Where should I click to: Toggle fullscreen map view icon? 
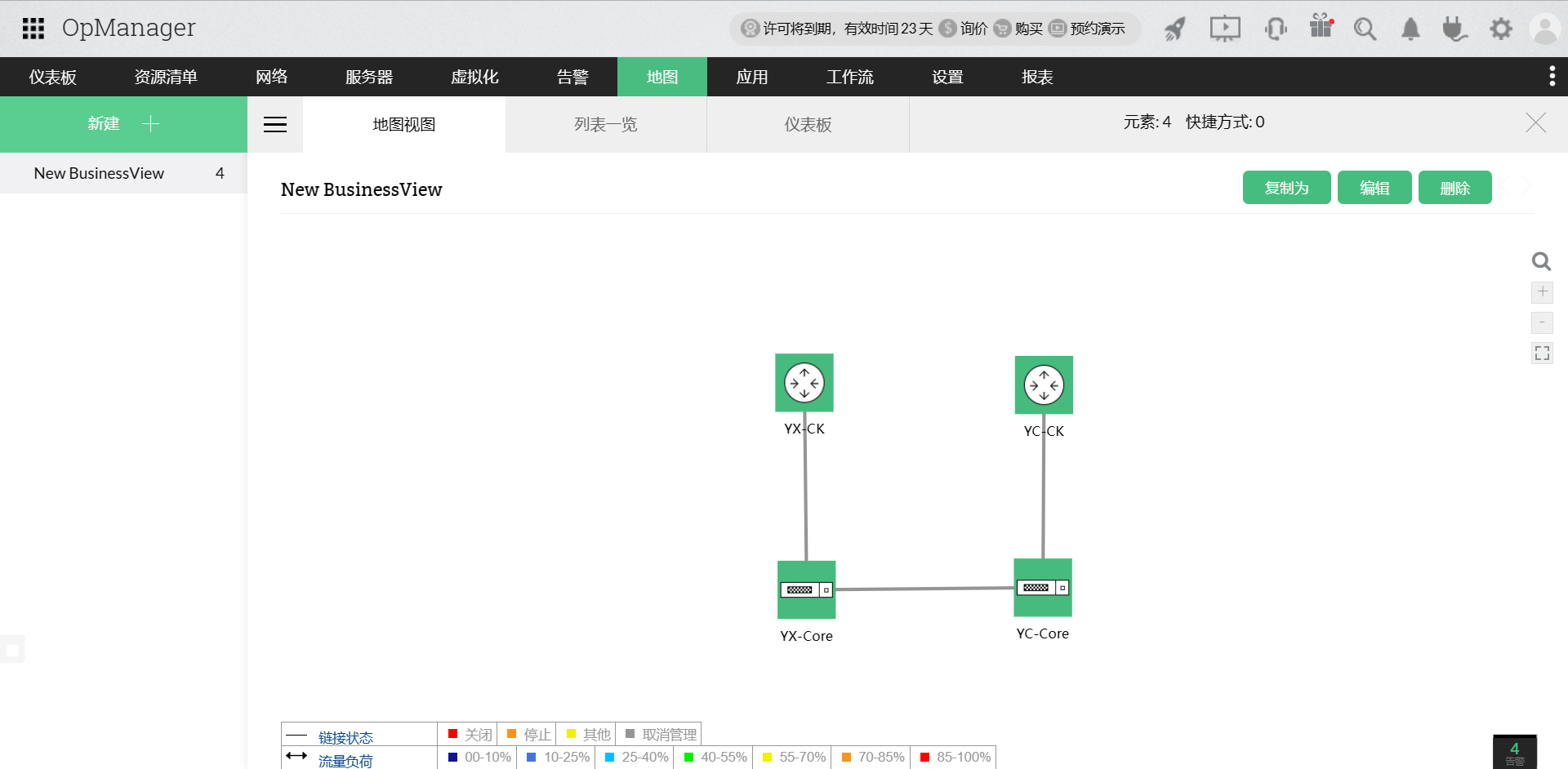pos(1542,353)
